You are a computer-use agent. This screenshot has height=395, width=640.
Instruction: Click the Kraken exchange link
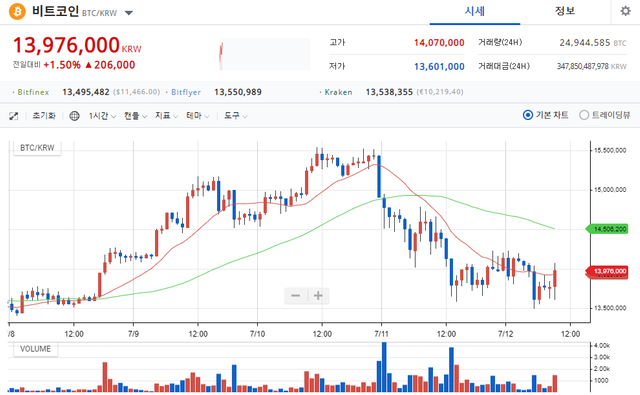(x=338, y=92)
